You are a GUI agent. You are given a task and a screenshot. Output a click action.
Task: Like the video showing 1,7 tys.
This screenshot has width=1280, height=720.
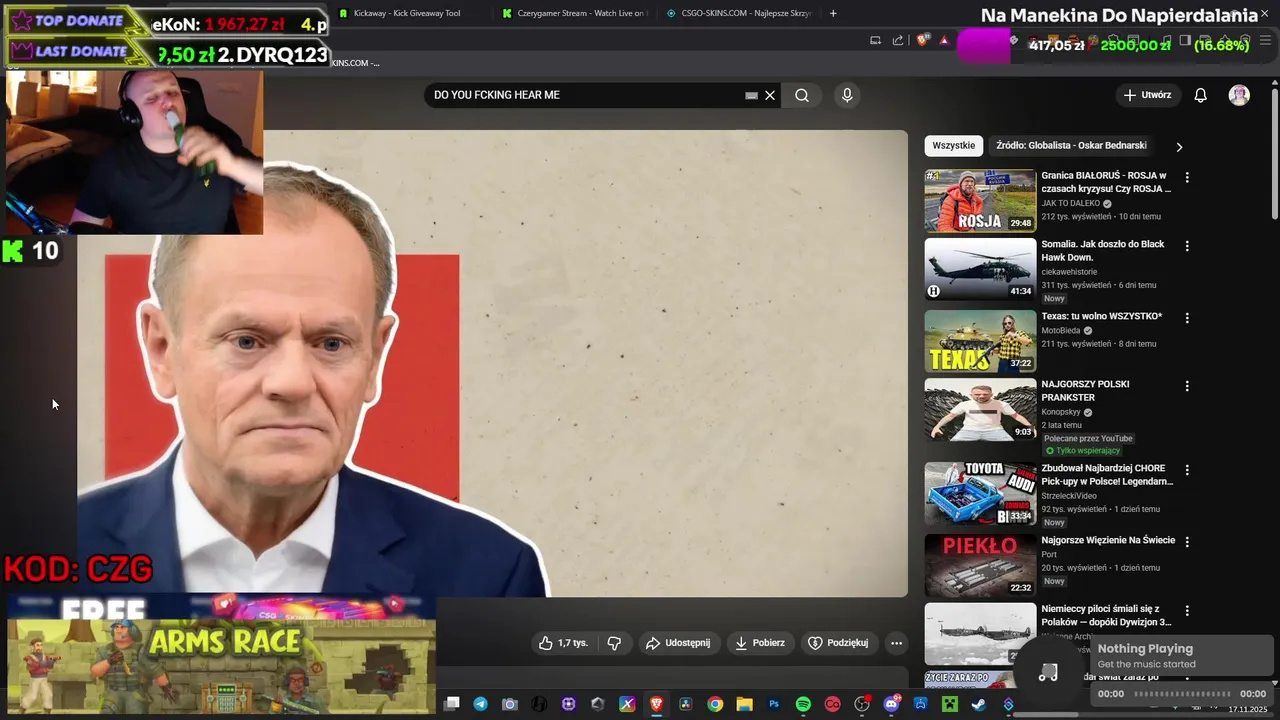563,643
